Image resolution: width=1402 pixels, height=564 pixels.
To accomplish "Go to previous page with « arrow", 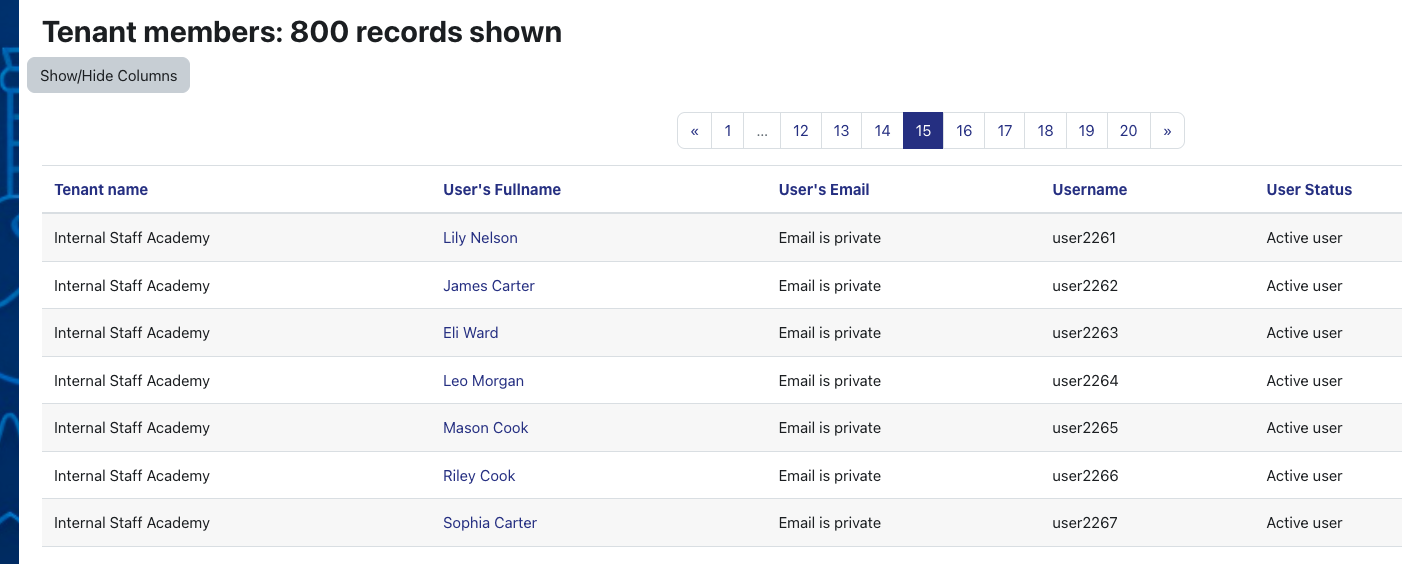I will tap(694, 131).
